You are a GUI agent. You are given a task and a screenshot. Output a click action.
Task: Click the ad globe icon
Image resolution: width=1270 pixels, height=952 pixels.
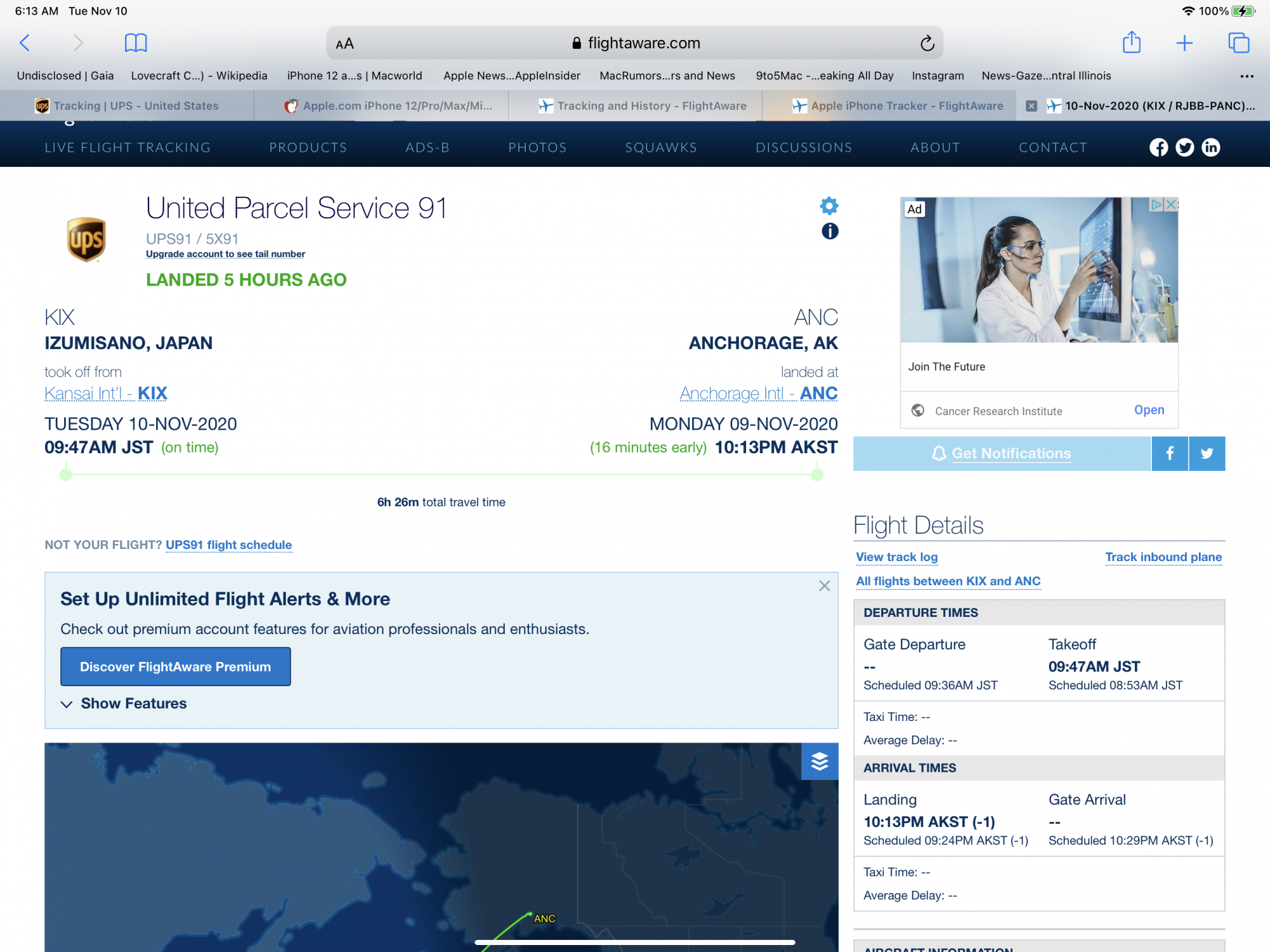pyautogui.click(x=918, y=410)
